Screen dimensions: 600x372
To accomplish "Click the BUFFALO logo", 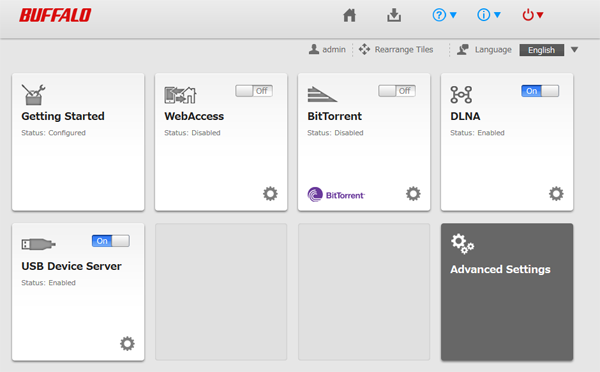I will tap(55, 15).
